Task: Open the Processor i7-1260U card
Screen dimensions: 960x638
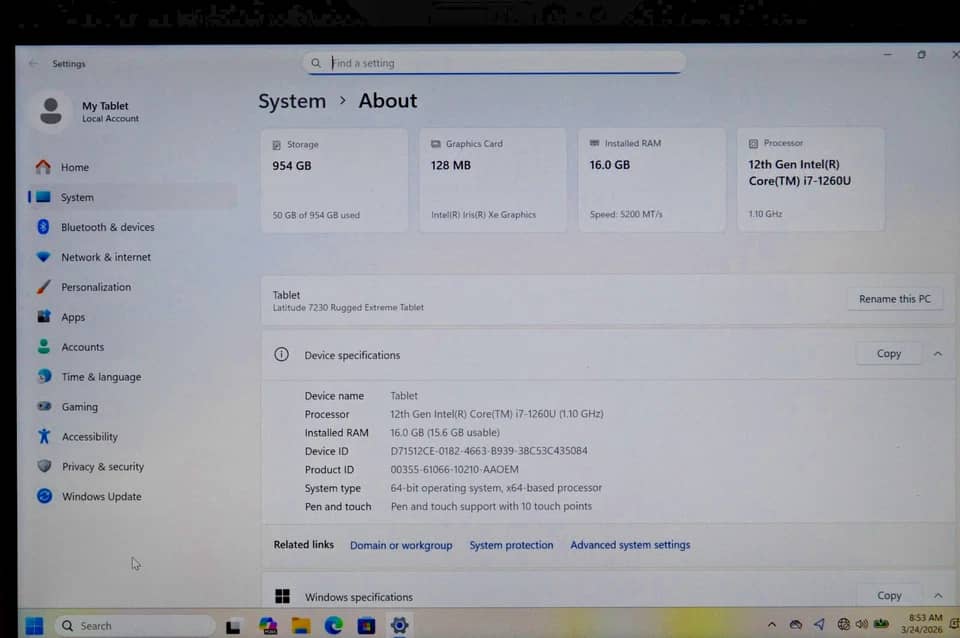Action: pyautogui.click(x=811, y=179)
